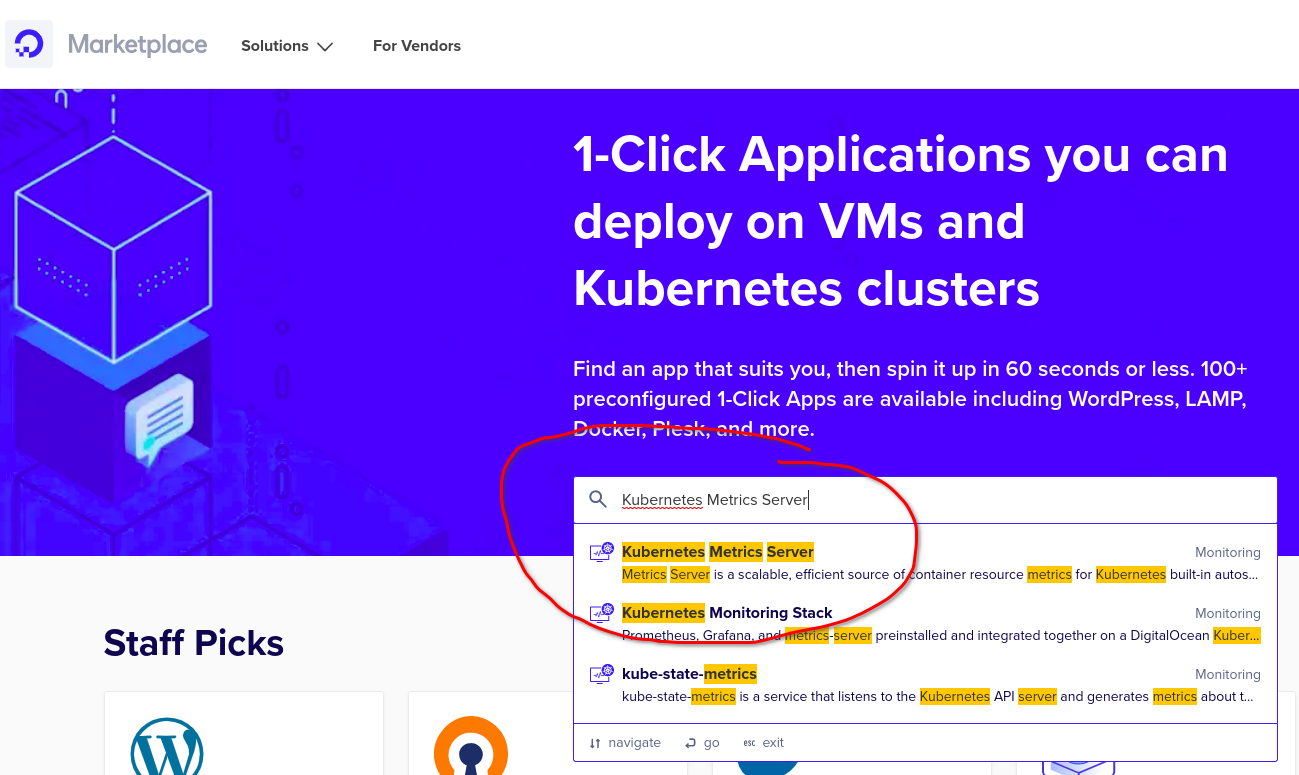This screenshot has height=775, width=1299.
Task: Select the Kubernetes Monitoring Stack result
Action: [x=925, y=624]
